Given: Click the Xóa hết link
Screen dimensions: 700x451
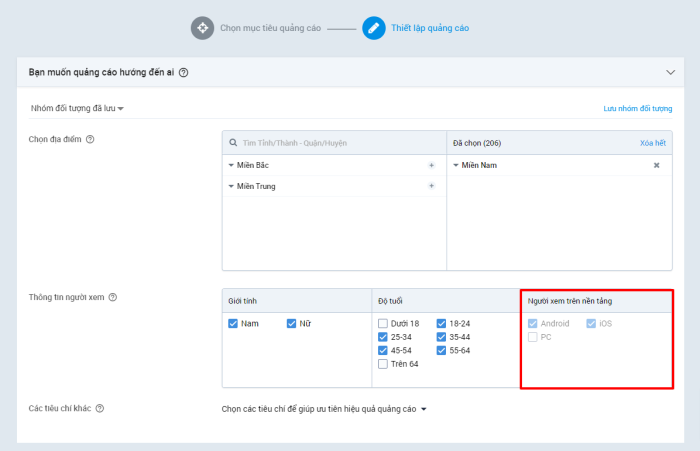Looking at the screenshot, I should tap(653, 143).
